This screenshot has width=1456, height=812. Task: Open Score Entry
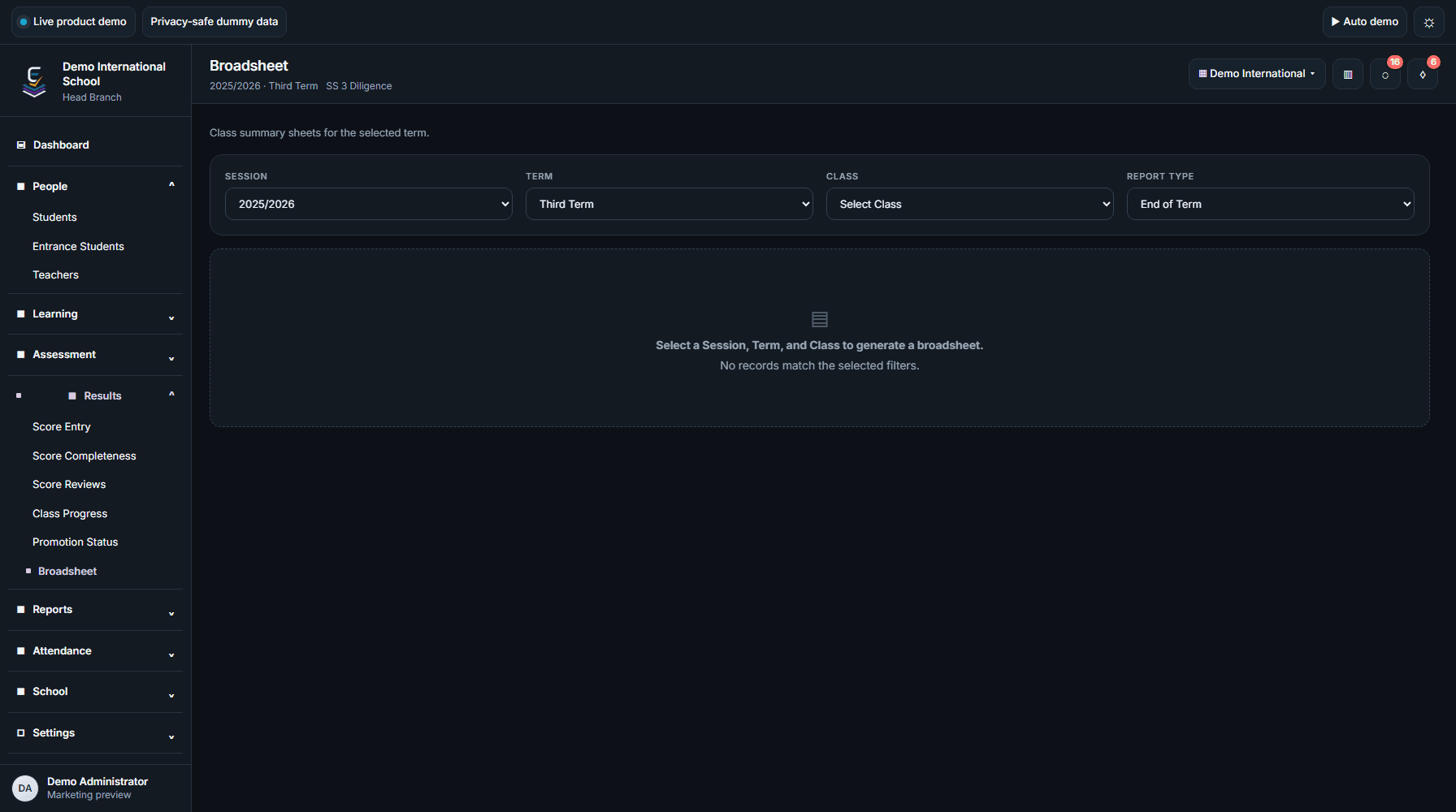pyautogui.click(x=61, y=427)
